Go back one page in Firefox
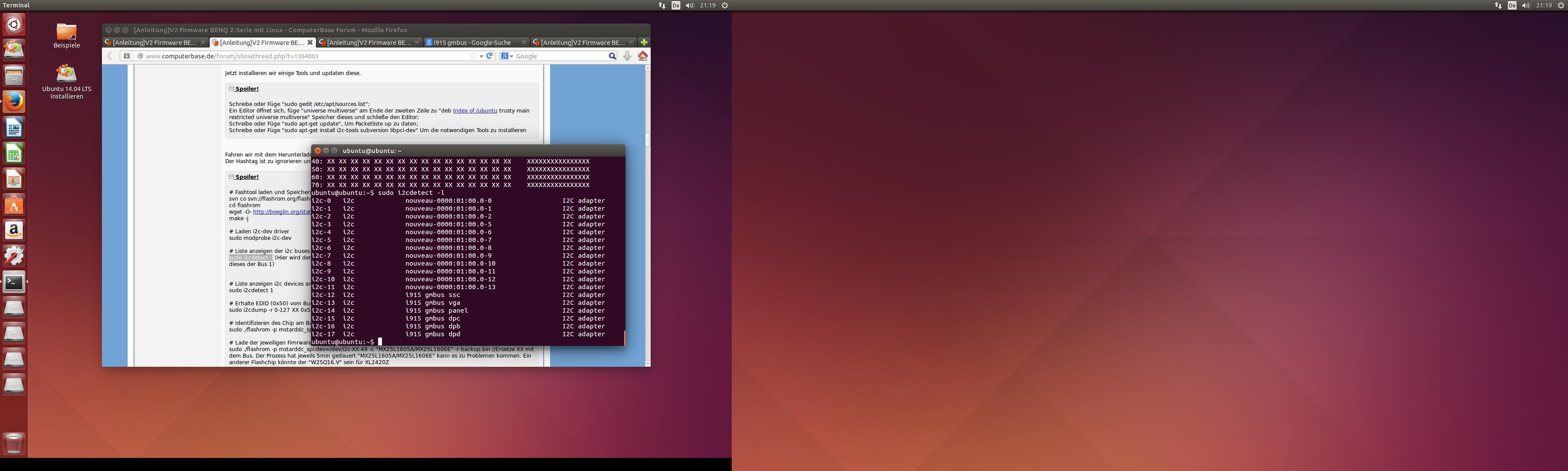This screenshot has width=1568, height=471. (110, 56)
